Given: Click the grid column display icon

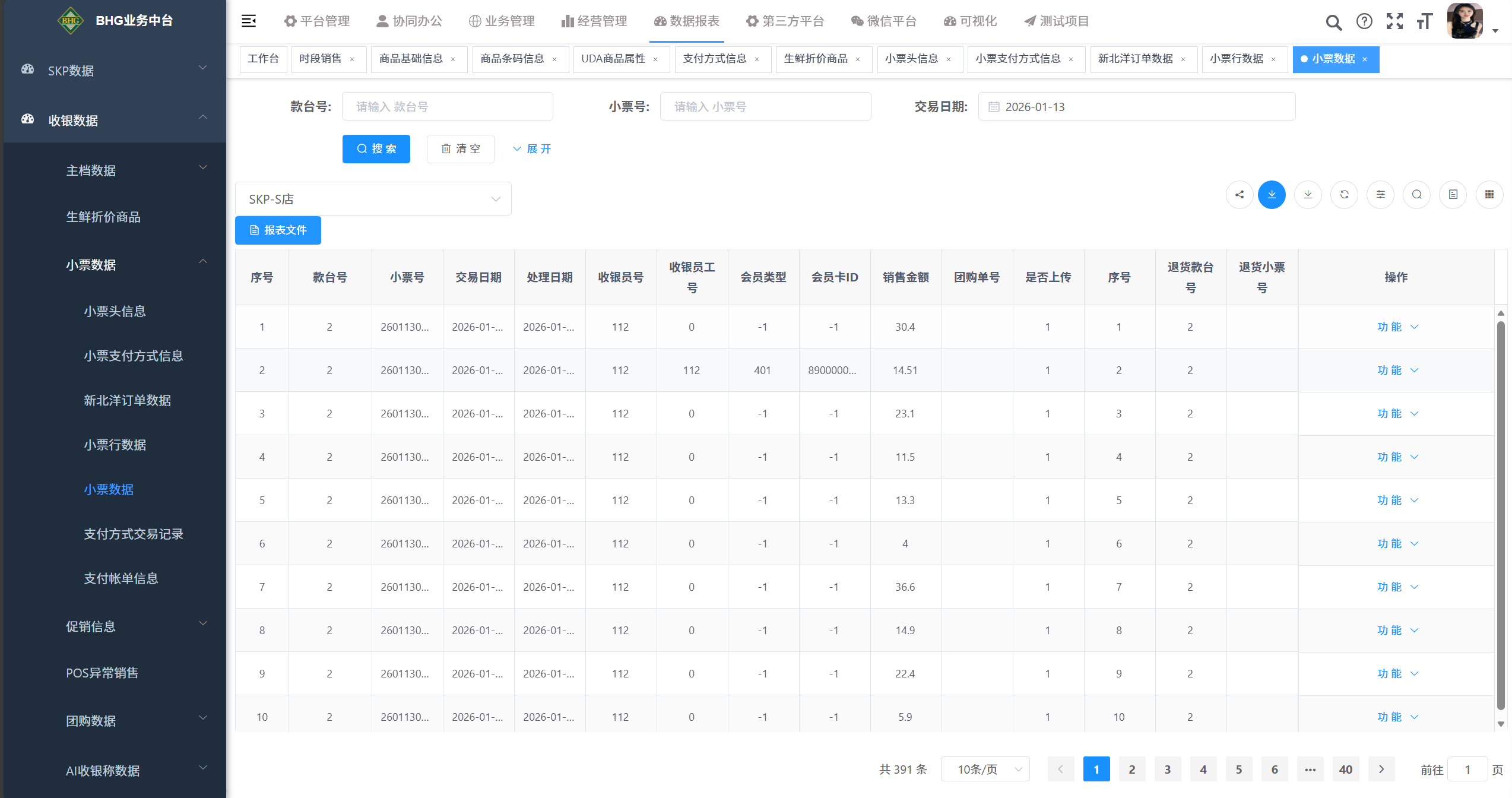Looking at the screenshot, I should coord(1489,195).
